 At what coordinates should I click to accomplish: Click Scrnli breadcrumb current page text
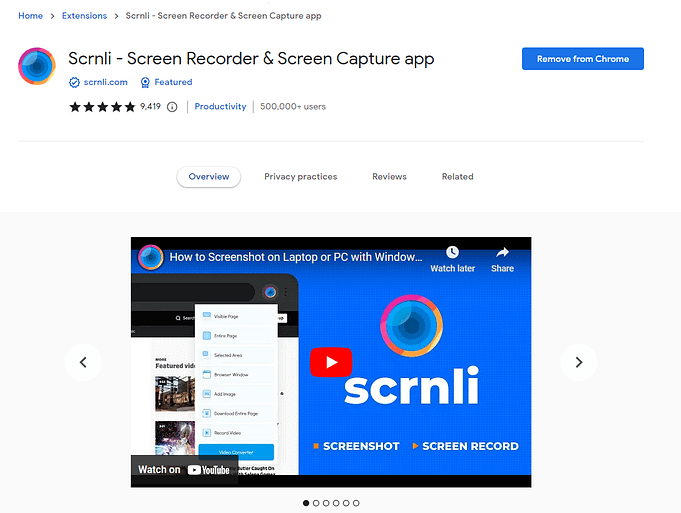(x=223, y=16)
